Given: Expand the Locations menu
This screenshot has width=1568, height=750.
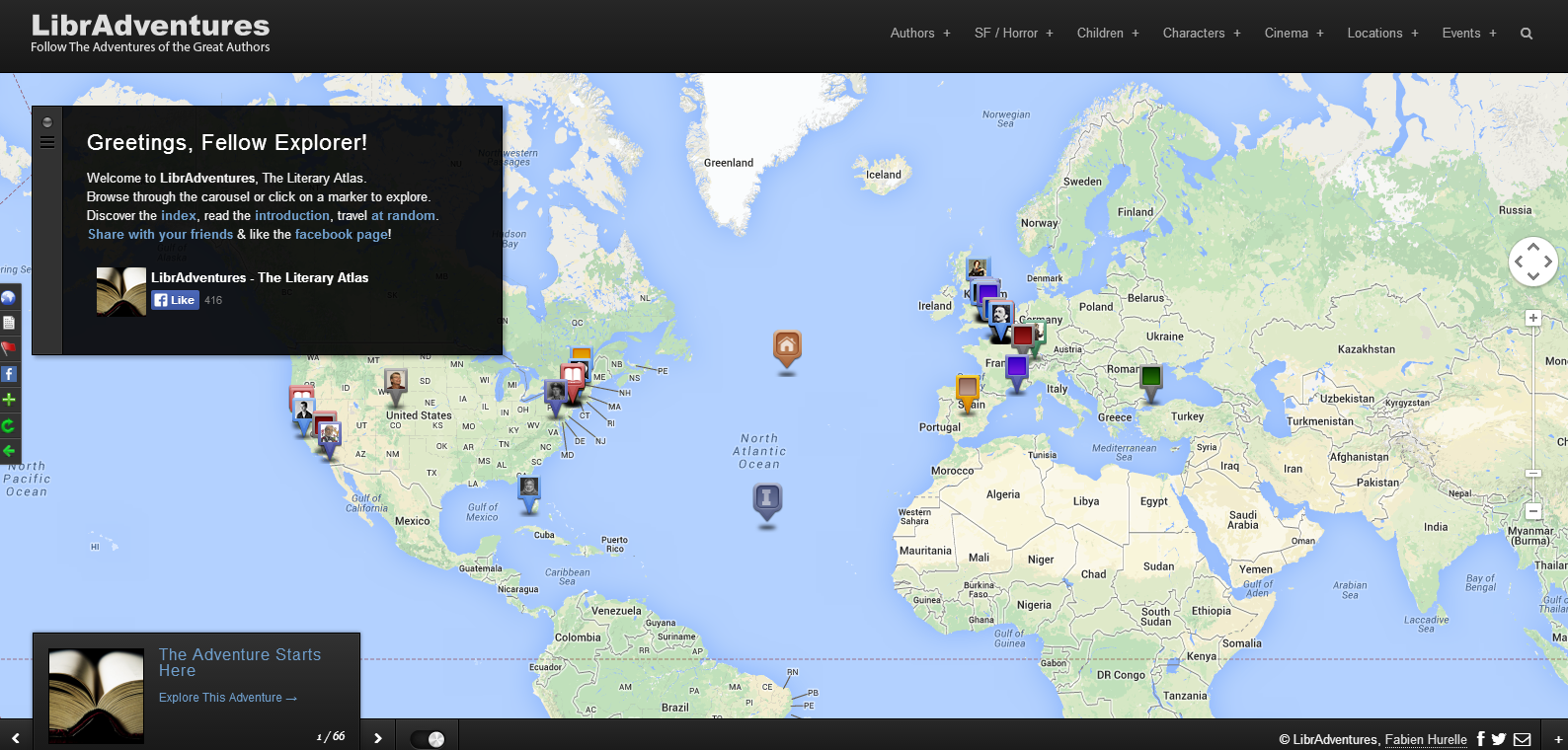Looking at the screenshot, I should click(x=1382, y=33).
